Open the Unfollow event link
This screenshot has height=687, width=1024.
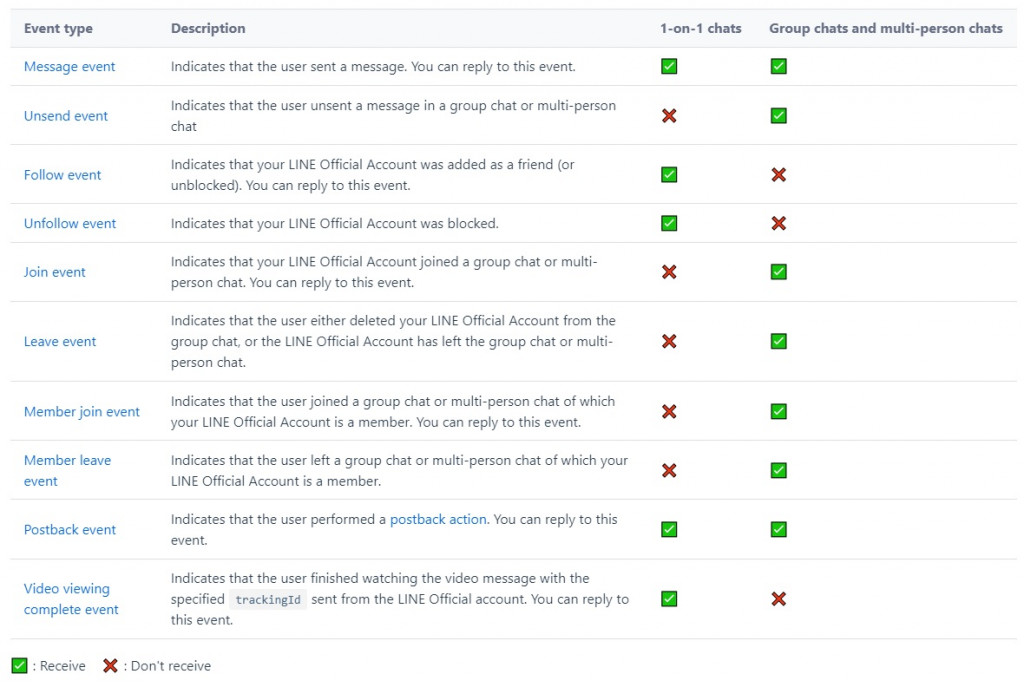(70, 224)
